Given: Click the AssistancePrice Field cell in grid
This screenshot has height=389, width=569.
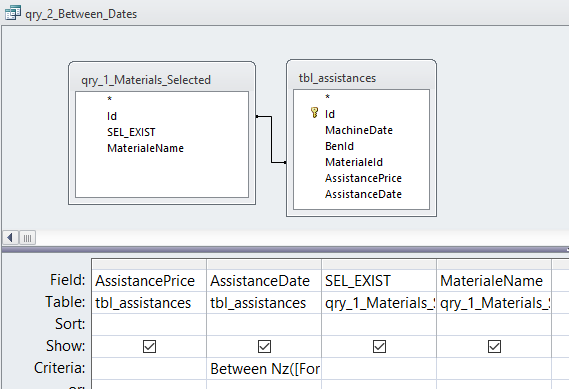Looking at the screenshot, I should (x=149, y=281).
